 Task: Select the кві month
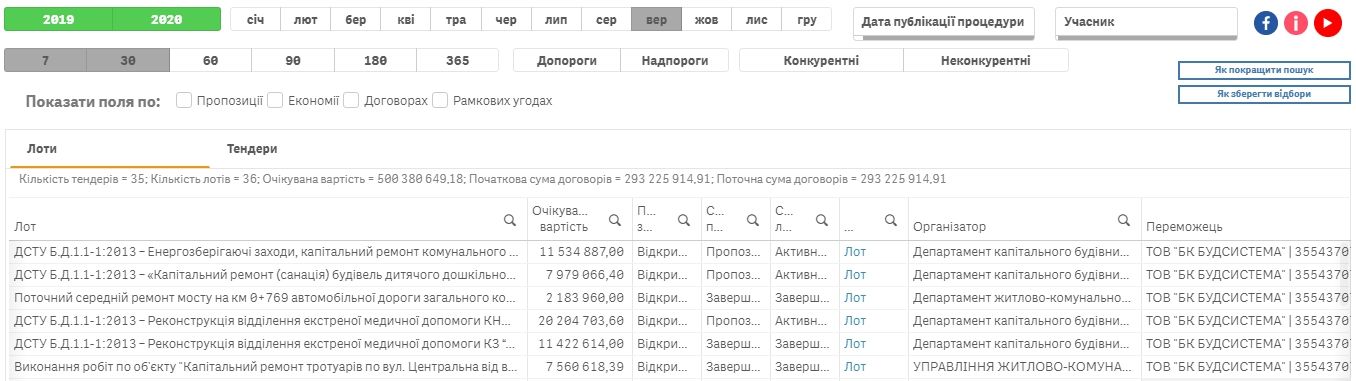click(406, 19)
